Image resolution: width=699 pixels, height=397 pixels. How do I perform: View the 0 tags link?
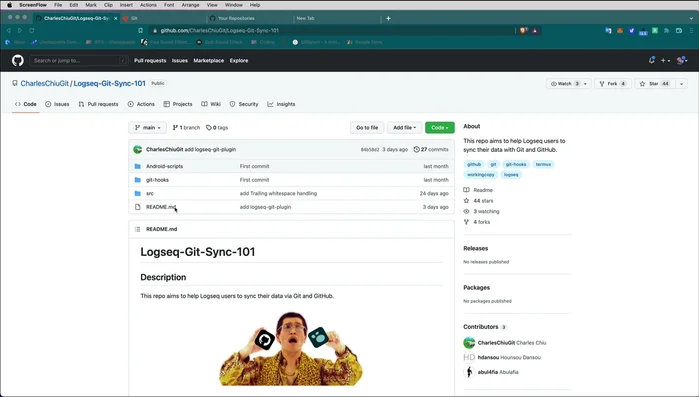(x=217, y=127)
